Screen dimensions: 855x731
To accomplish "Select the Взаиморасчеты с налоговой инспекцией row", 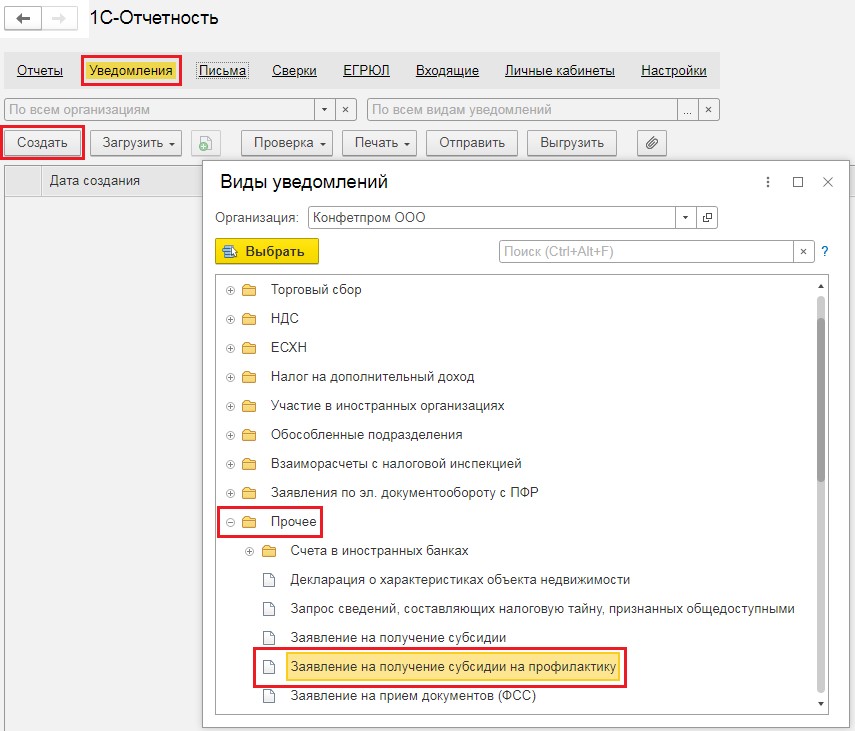I will [396, 464].
